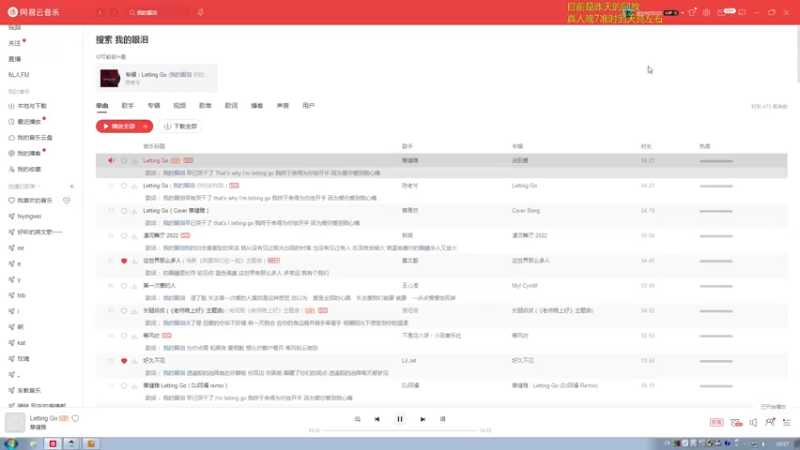This screenshot has height=450, width=800.
Task: Open the listen-together icon in player bar
Action: coord(770,422)
